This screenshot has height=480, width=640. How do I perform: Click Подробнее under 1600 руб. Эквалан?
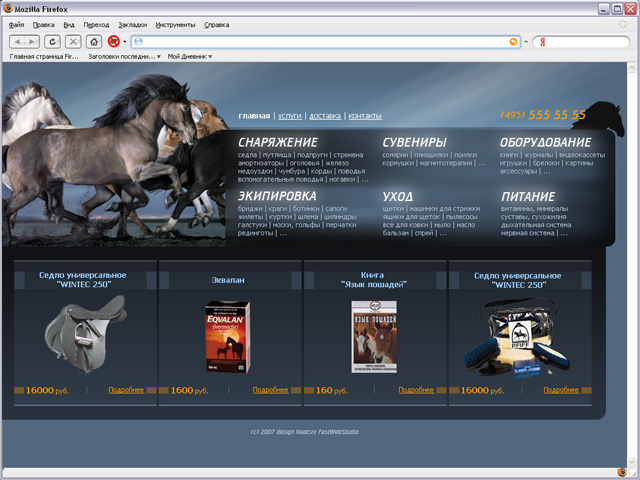(x=271, y=390)
